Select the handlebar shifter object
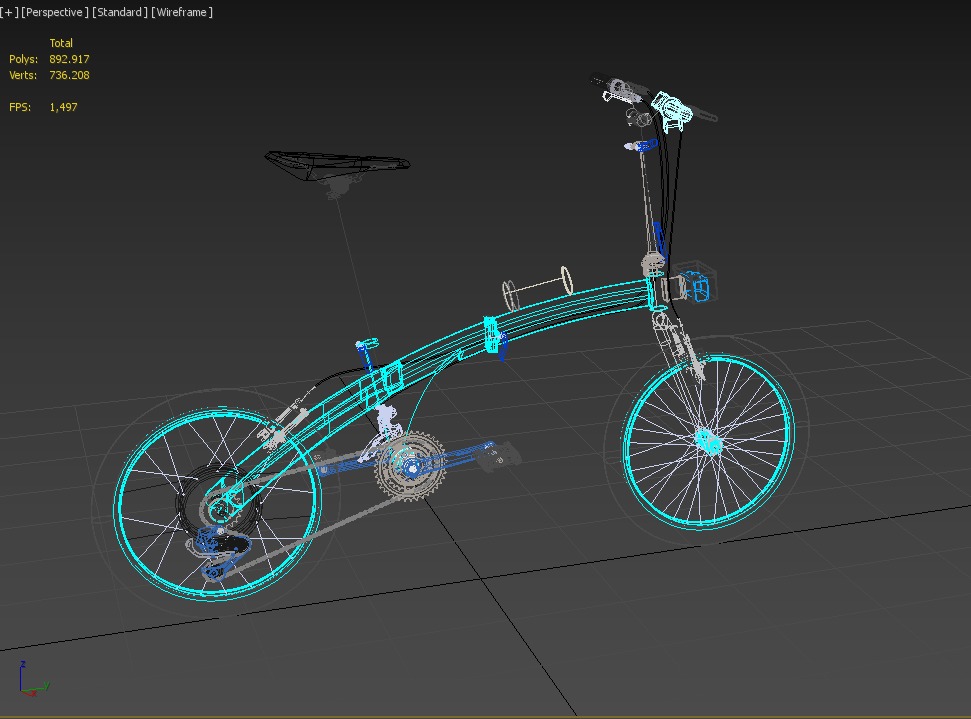Screen dimensions: 971x719 pyautogui.click(x=671, y=110)
